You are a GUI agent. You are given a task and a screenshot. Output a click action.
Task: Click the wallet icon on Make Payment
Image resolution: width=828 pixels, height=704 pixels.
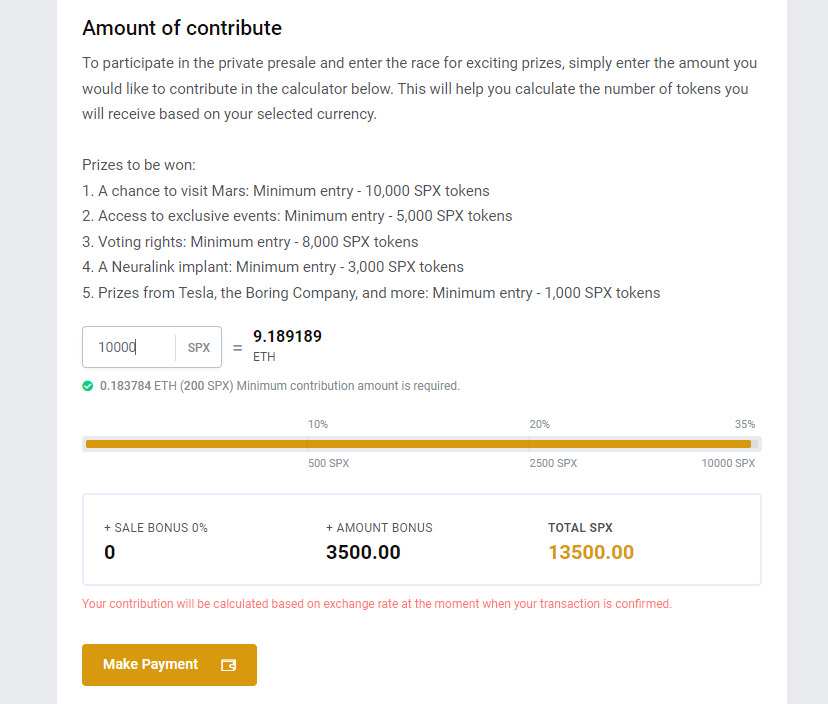(228, 665)
